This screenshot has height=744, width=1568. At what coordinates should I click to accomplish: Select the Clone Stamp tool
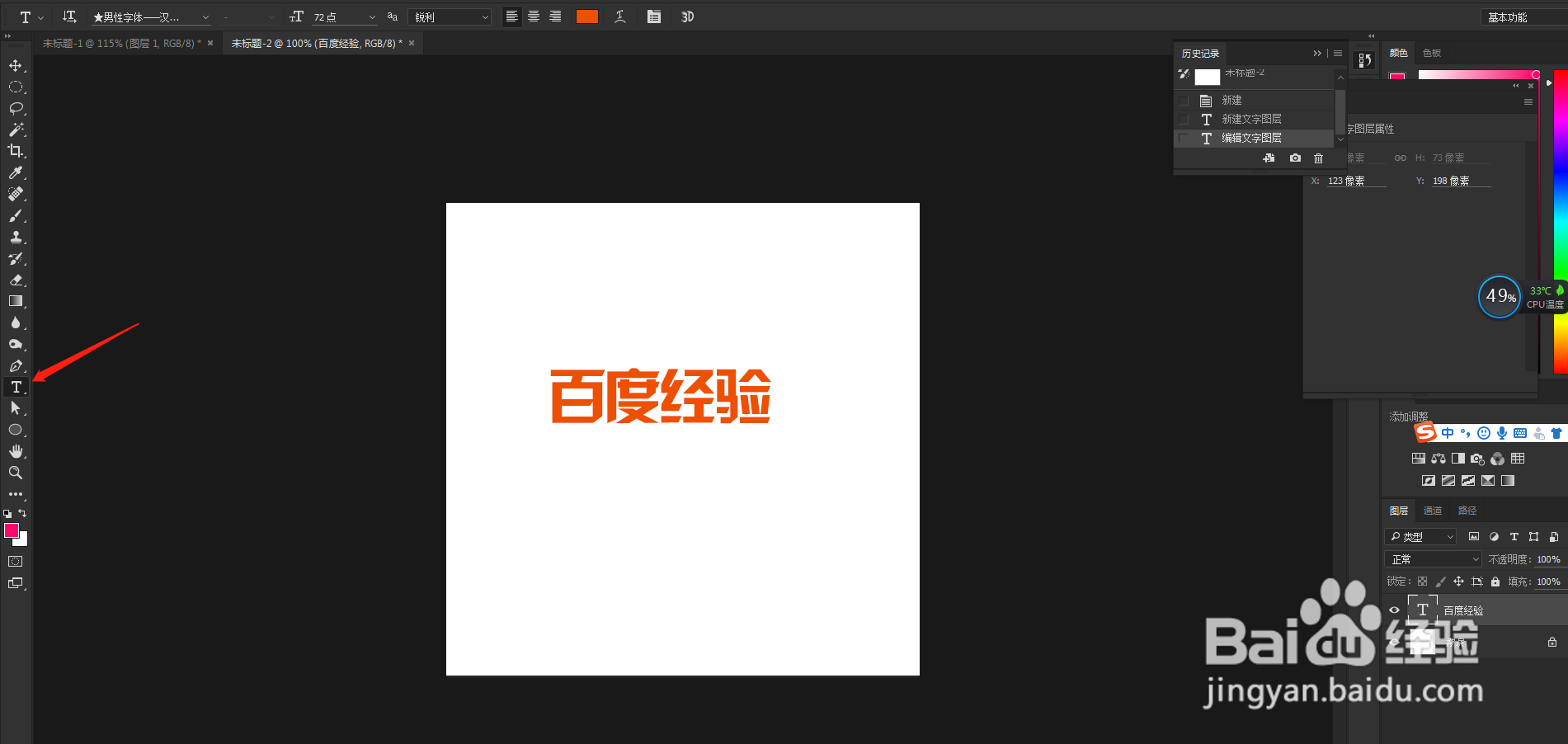pos(16,237)
